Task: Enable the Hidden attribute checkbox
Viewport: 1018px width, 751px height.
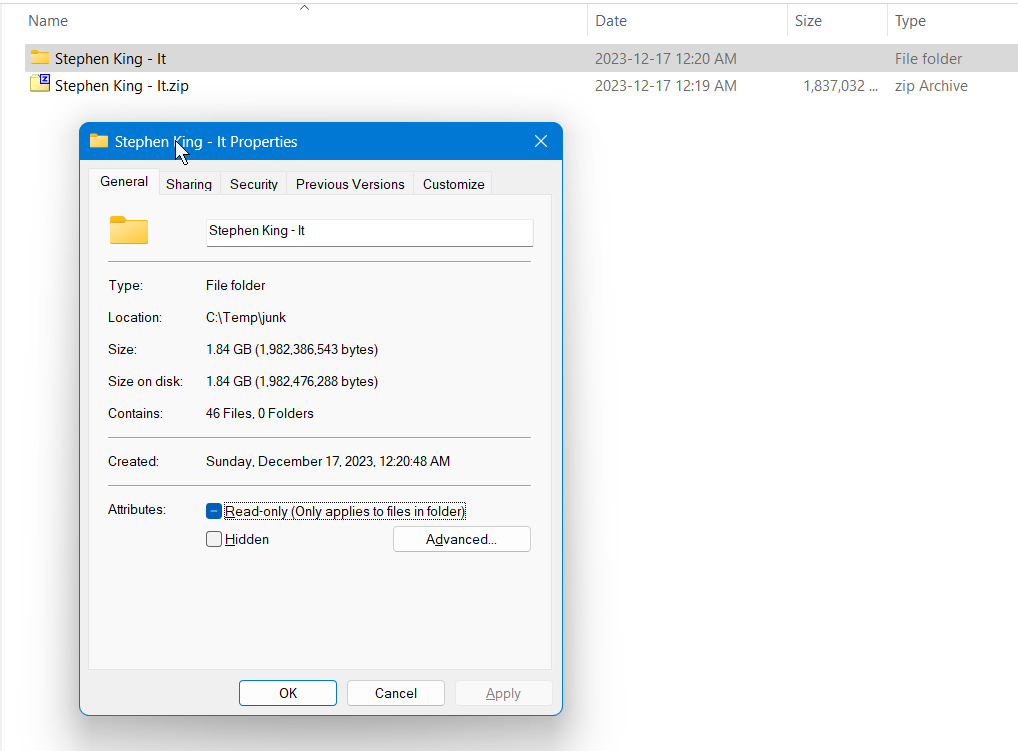Action: [x=214, y=539]
